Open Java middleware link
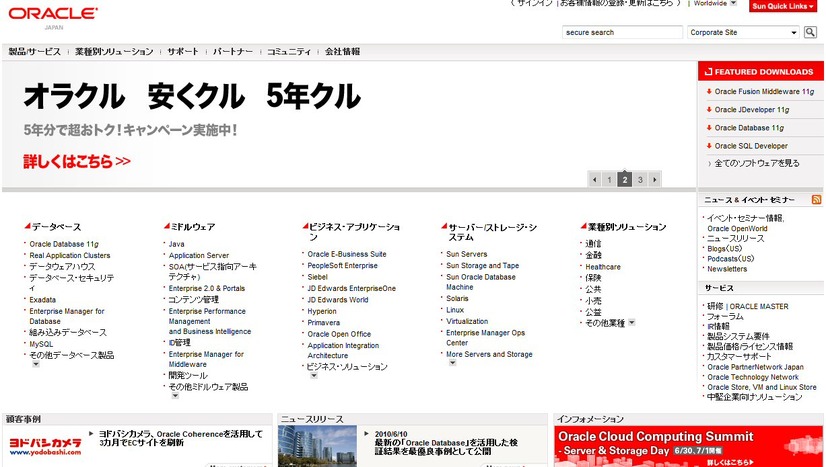Screen dimensions: 826x467 click(176, 244)
